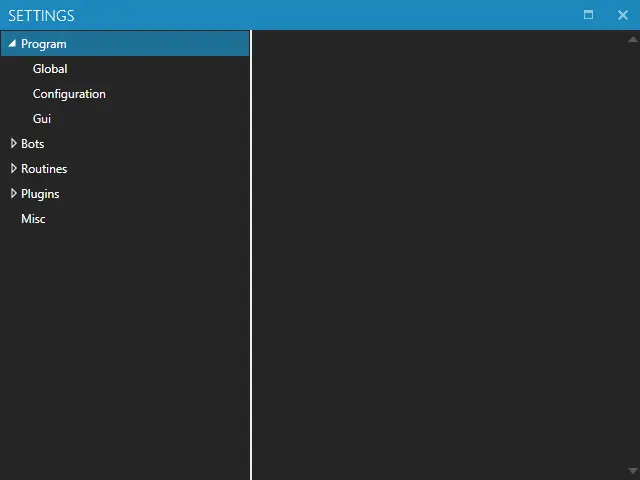Viewport: 640px width, 480px height.
Task: Open the Configuration settings page
Action: tap(69, 94)
